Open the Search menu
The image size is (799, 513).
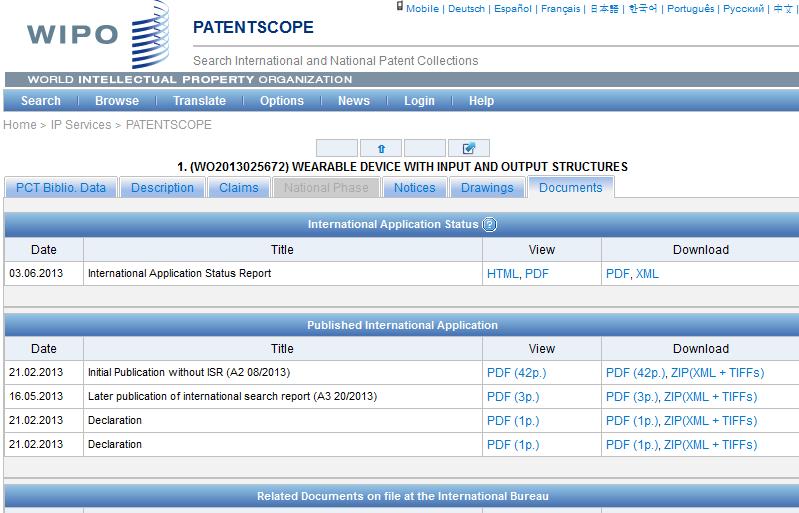point(41,101)
